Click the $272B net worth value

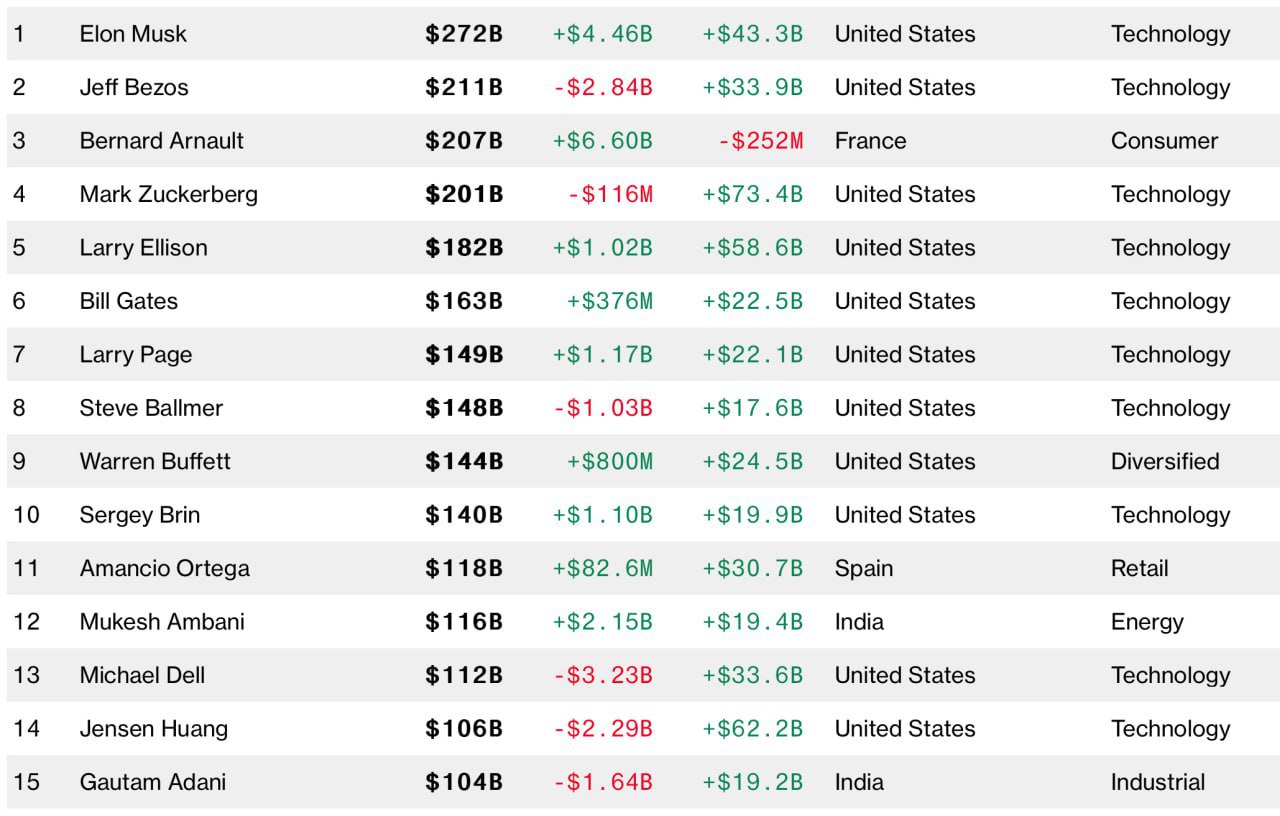pos(464,34)
